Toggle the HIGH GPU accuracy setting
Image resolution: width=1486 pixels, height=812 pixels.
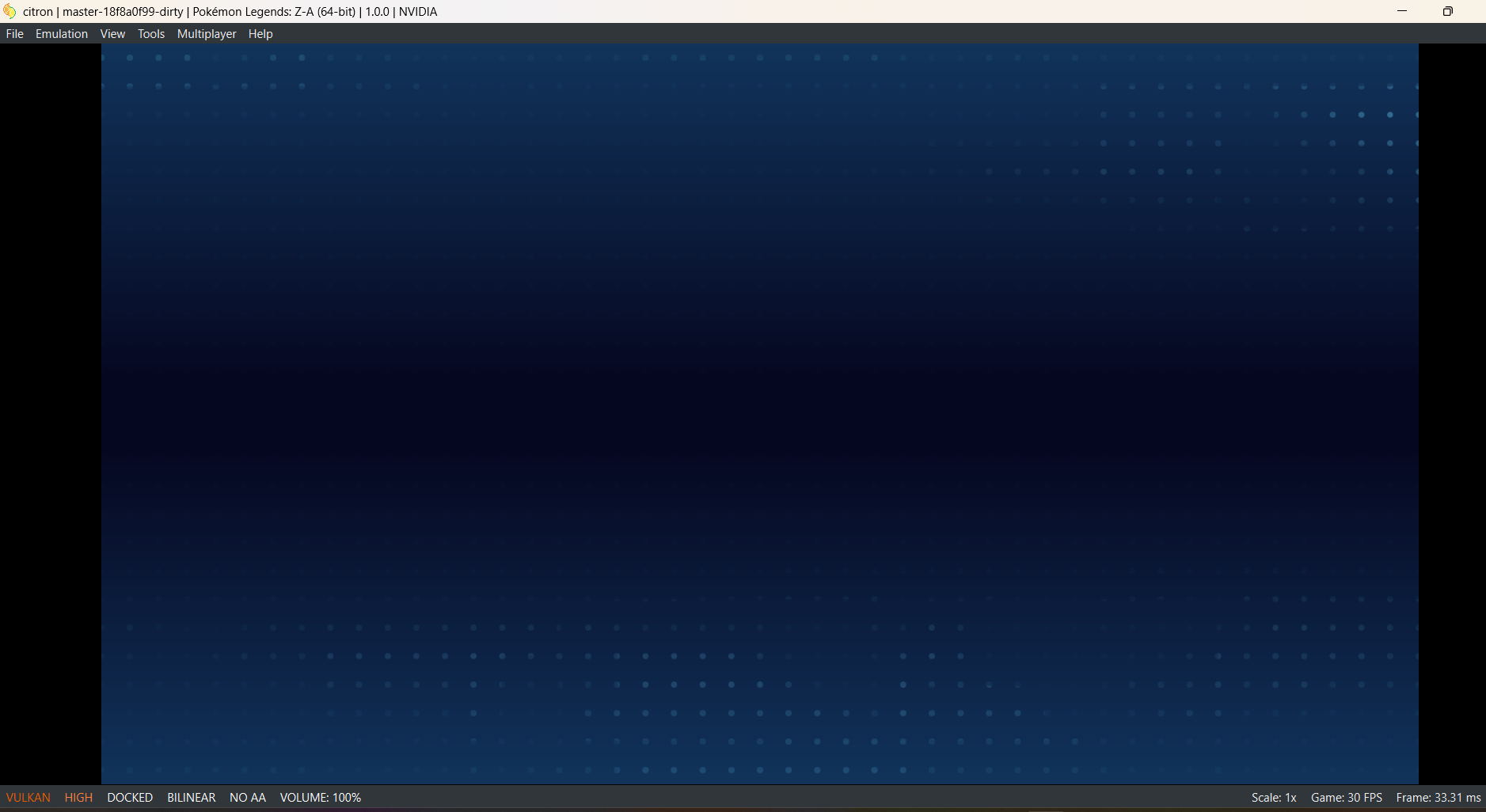(78, 798)
